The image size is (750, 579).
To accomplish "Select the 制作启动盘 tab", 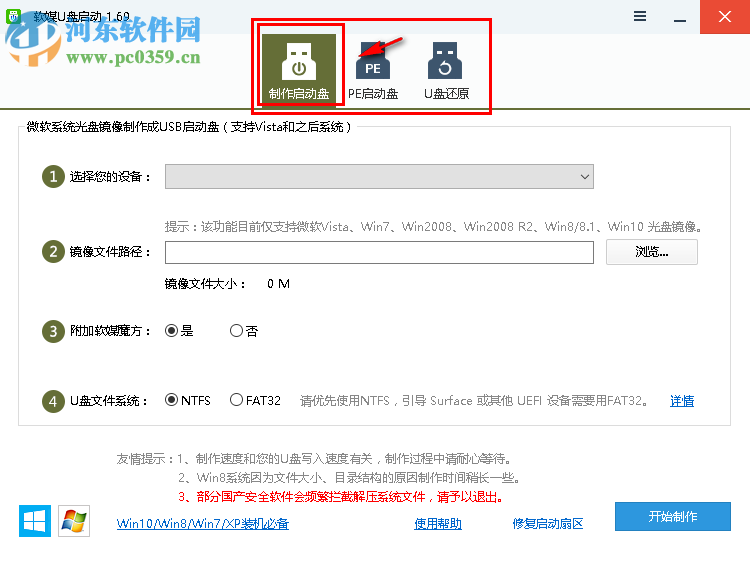I will pos(299,68).
